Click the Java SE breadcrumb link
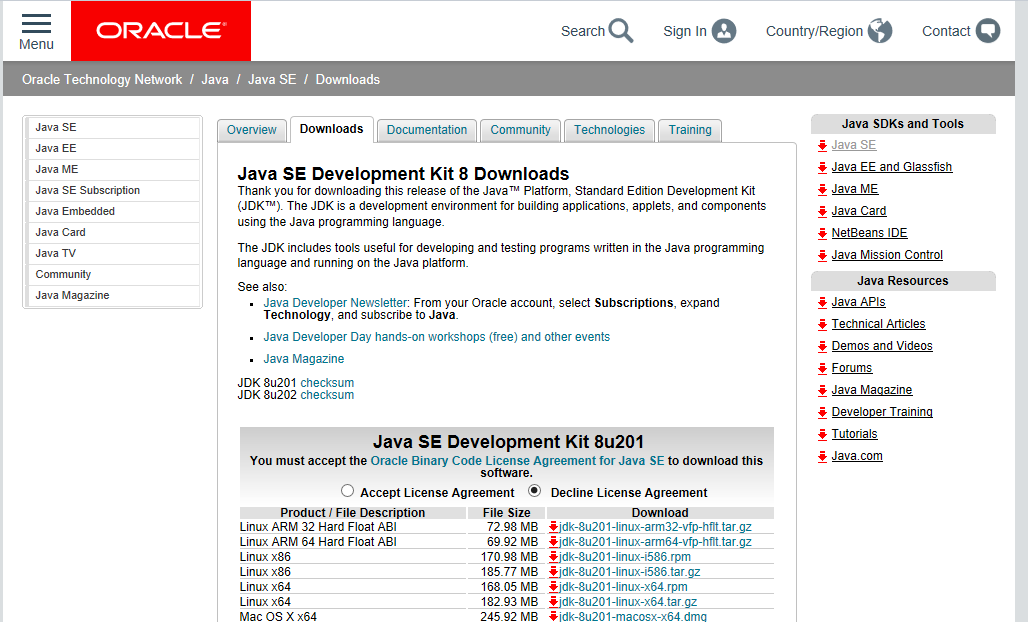1028x622 pixels. pyautogui.click(x=272, y=79)
